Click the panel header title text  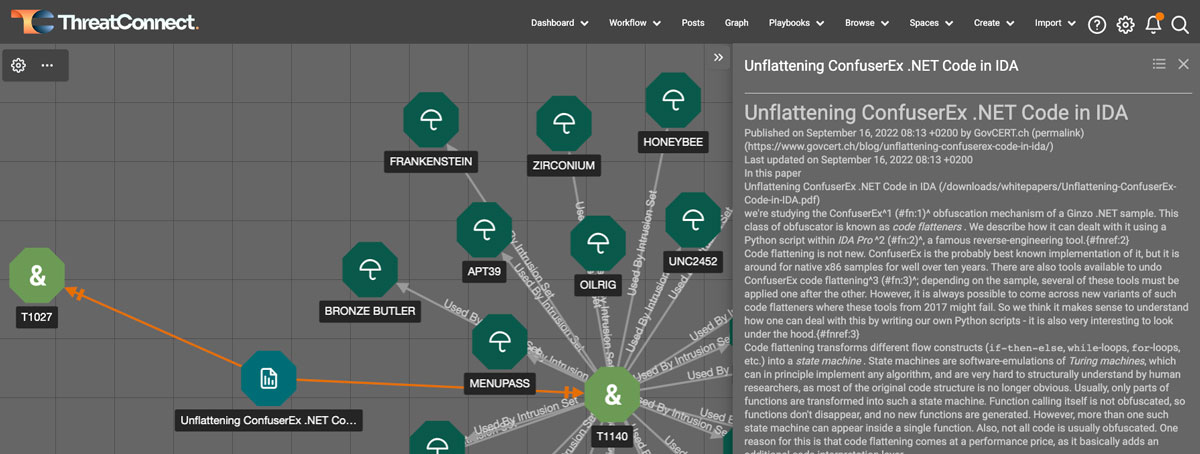883,65
